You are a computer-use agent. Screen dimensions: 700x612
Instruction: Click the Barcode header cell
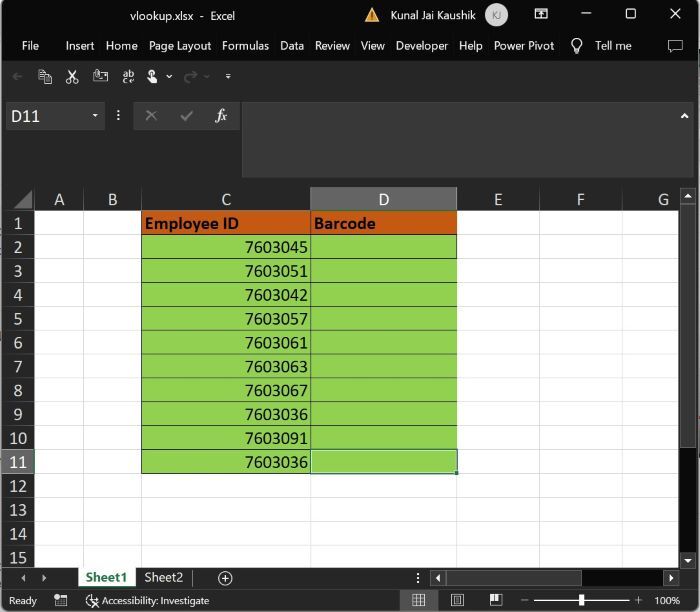[383, 223]
